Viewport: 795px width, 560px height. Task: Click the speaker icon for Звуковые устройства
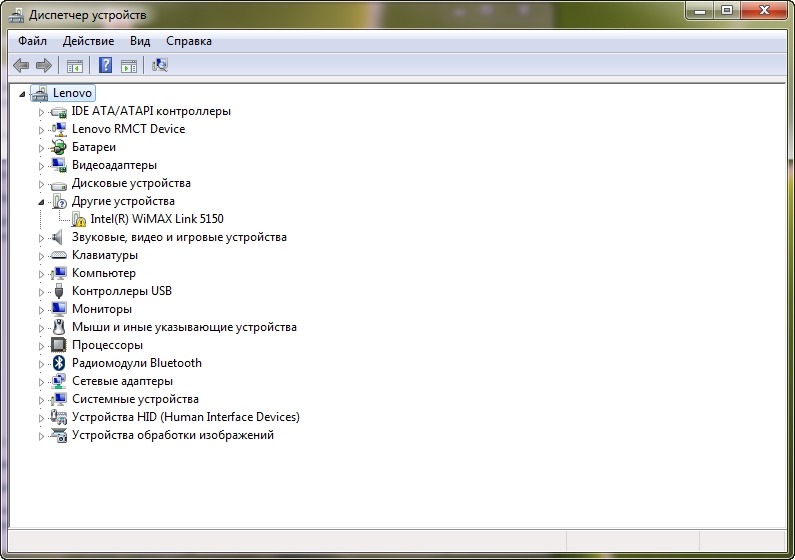[57, 237]
